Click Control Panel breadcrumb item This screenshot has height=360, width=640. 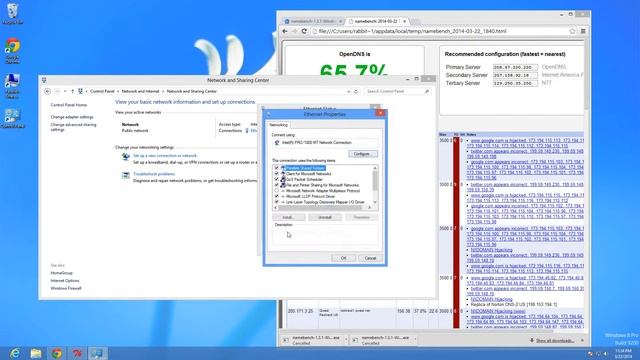[102, 91]
